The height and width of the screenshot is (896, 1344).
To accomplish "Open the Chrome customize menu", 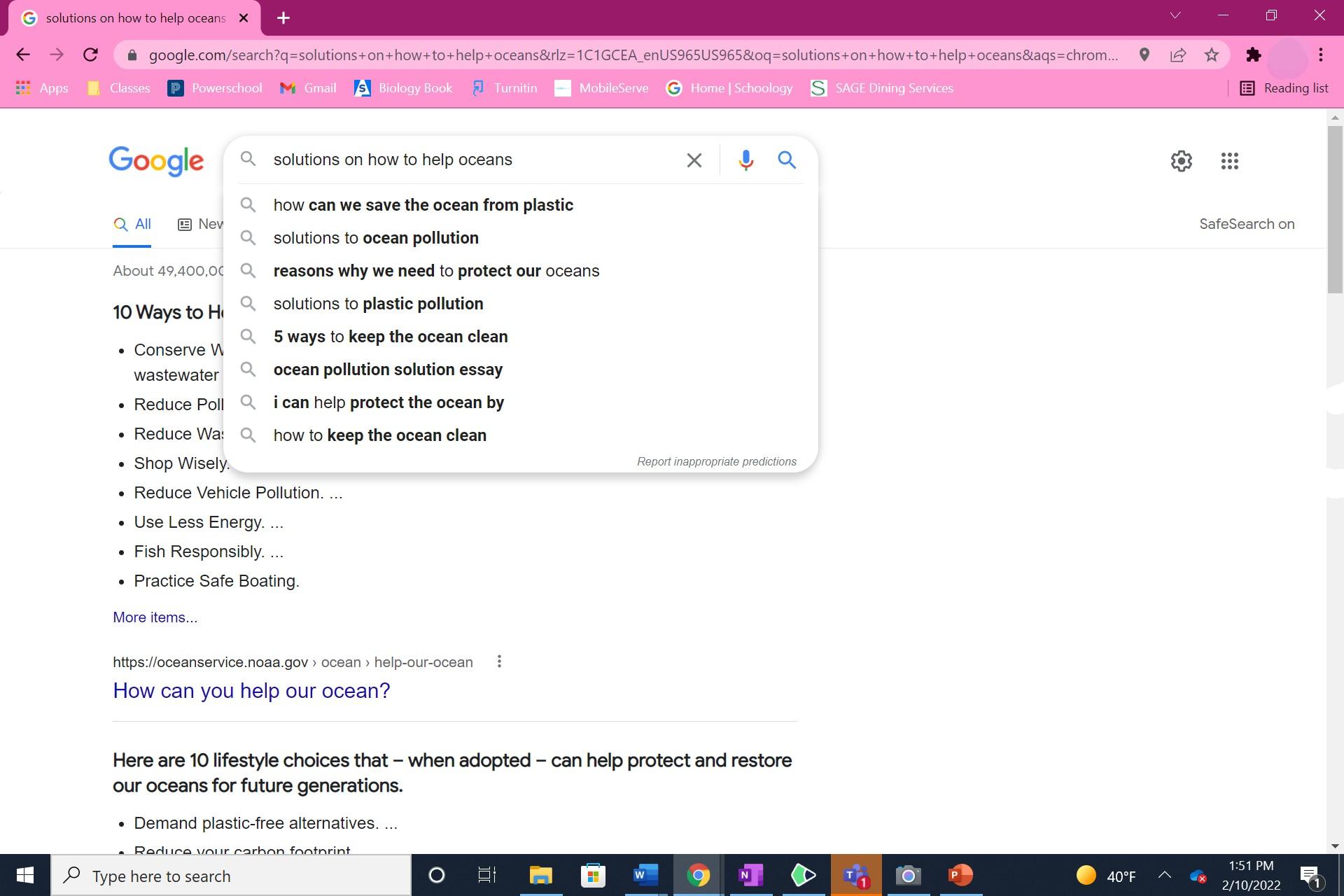I will [1322, 55].
